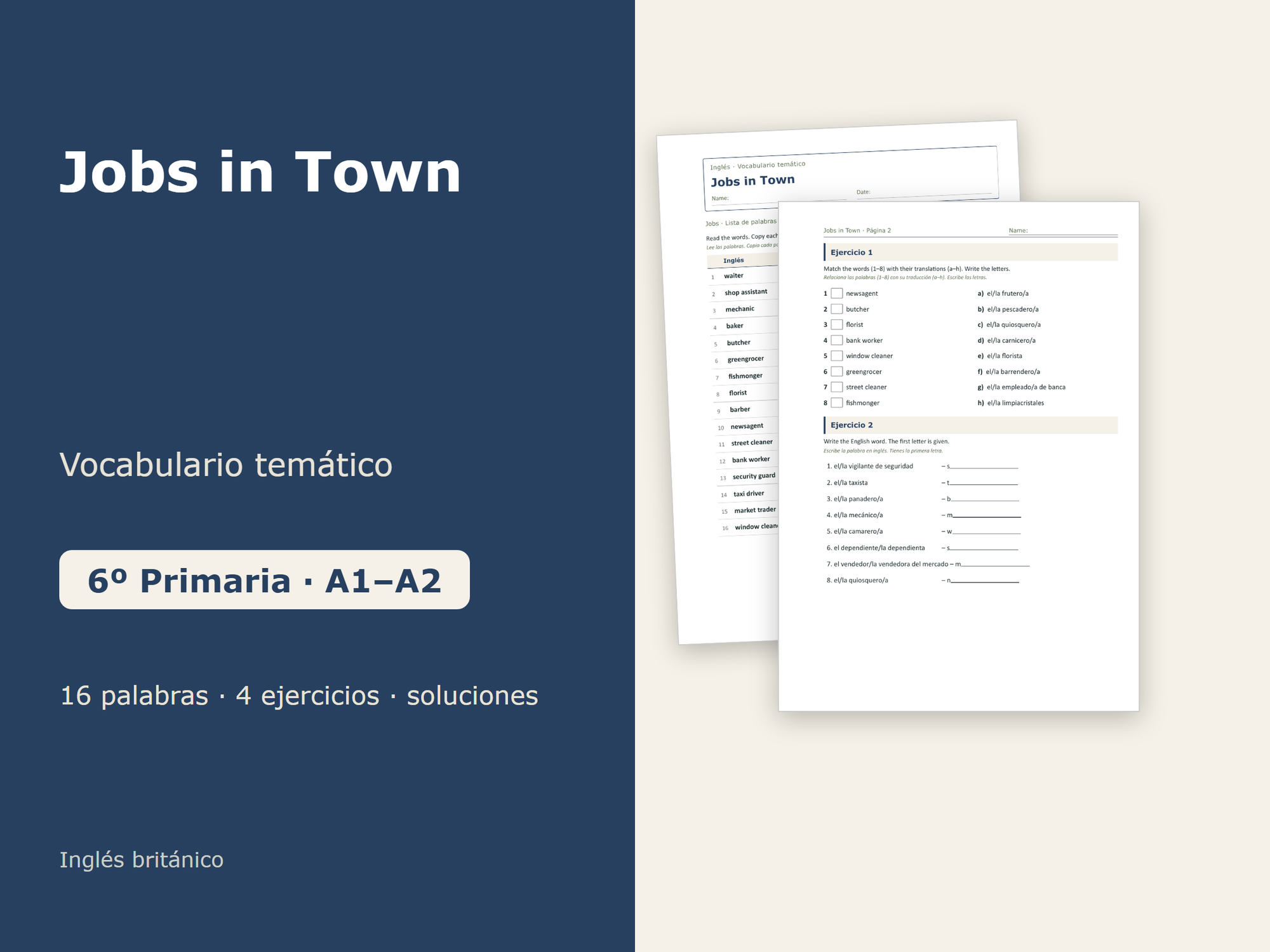Click the 'Vocabulario temático' subtitle
Viewport: 1270px width, 952px height.
[x=226, y=465]
